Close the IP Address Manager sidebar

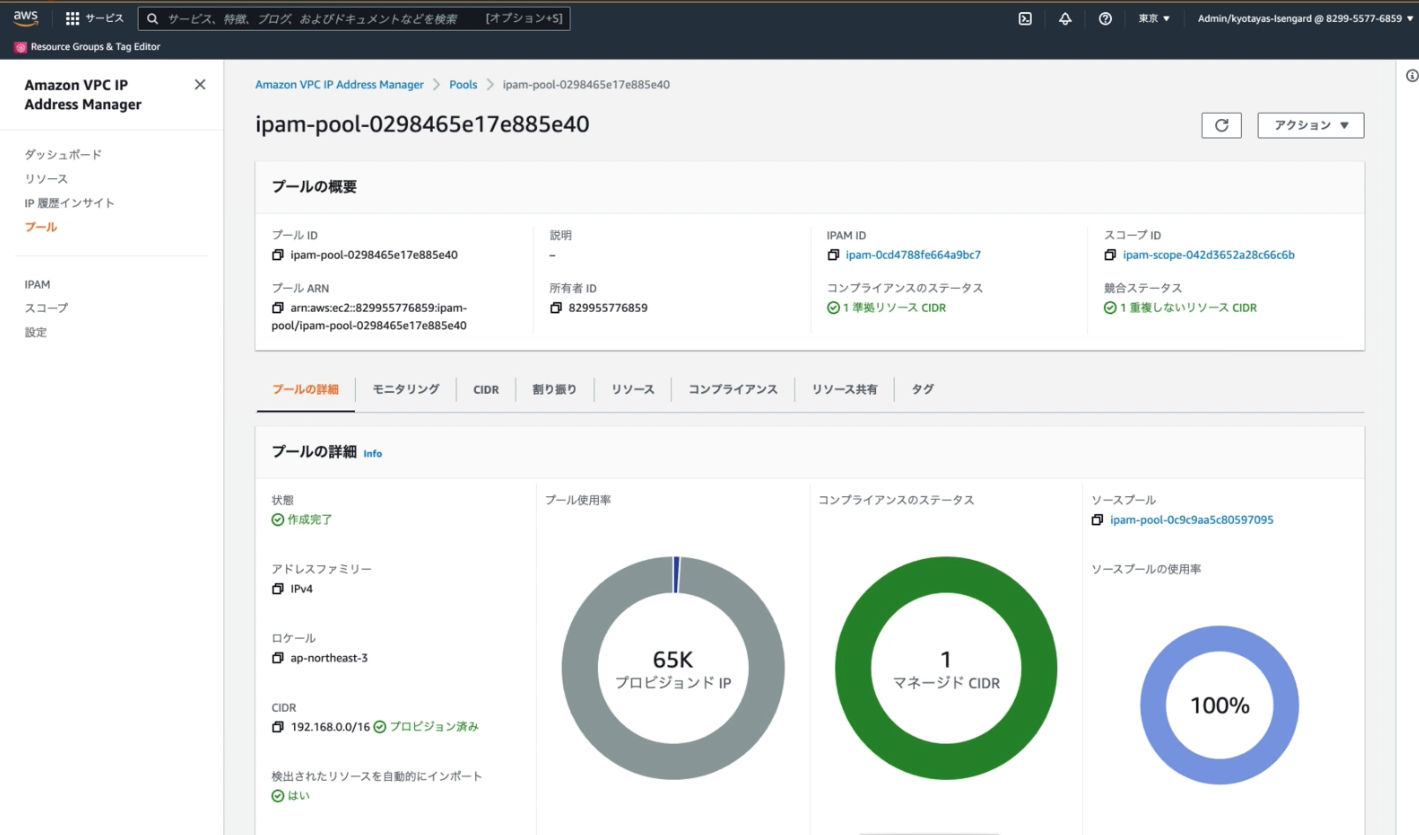(x=200, y=85)
